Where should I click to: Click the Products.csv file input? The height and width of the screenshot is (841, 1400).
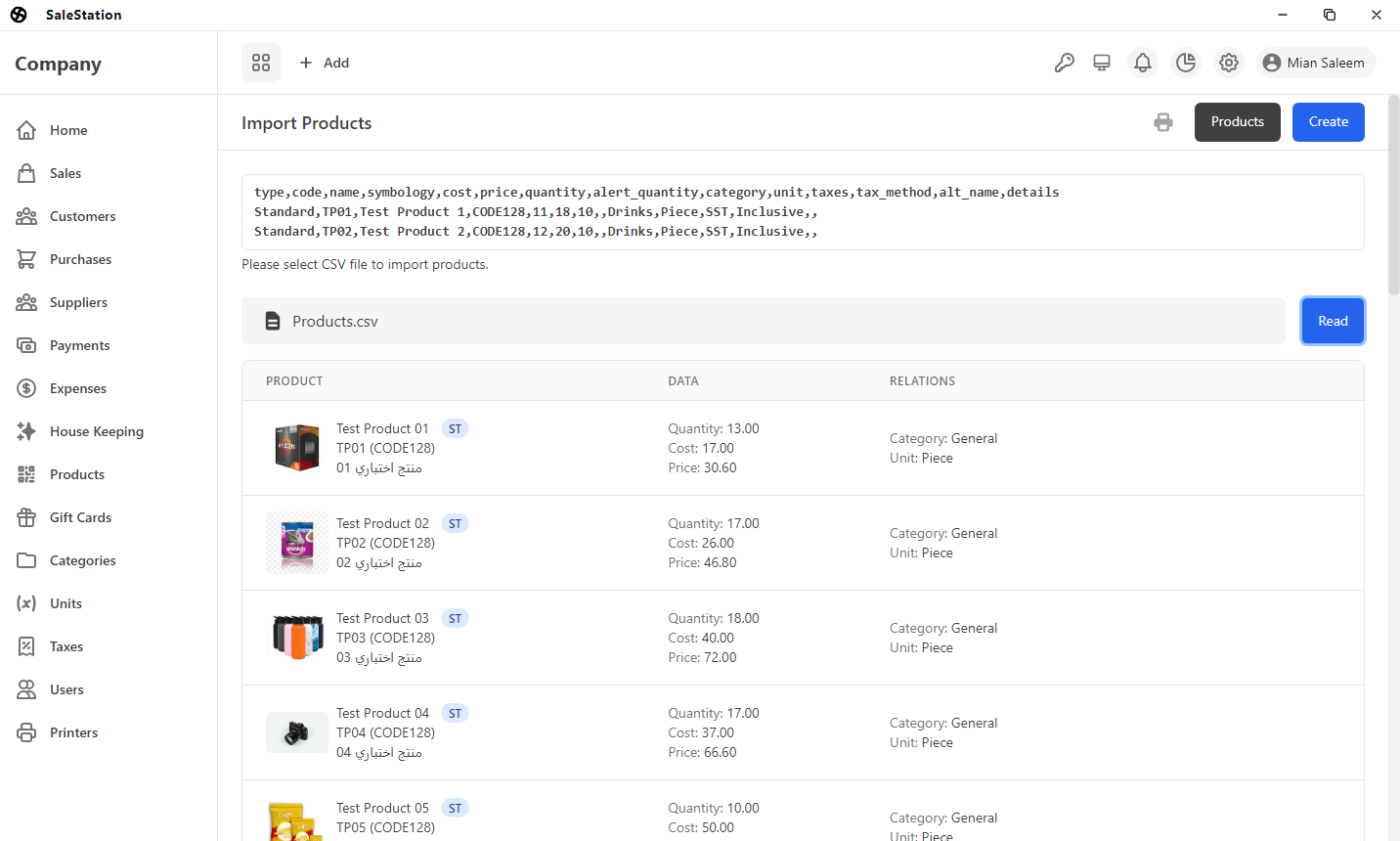tap(763, 321)
